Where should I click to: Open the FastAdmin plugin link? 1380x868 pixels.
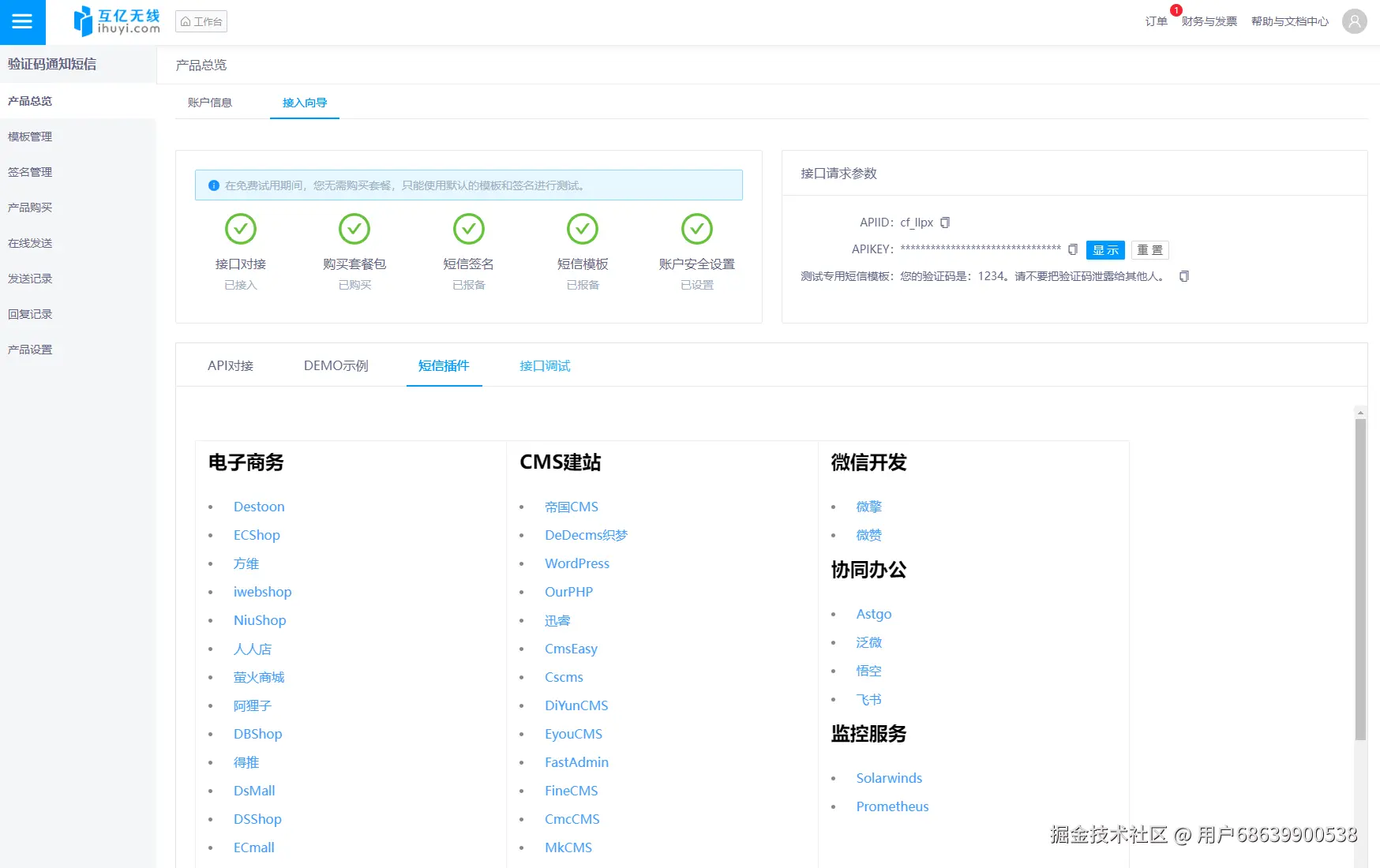pos(576,762)
